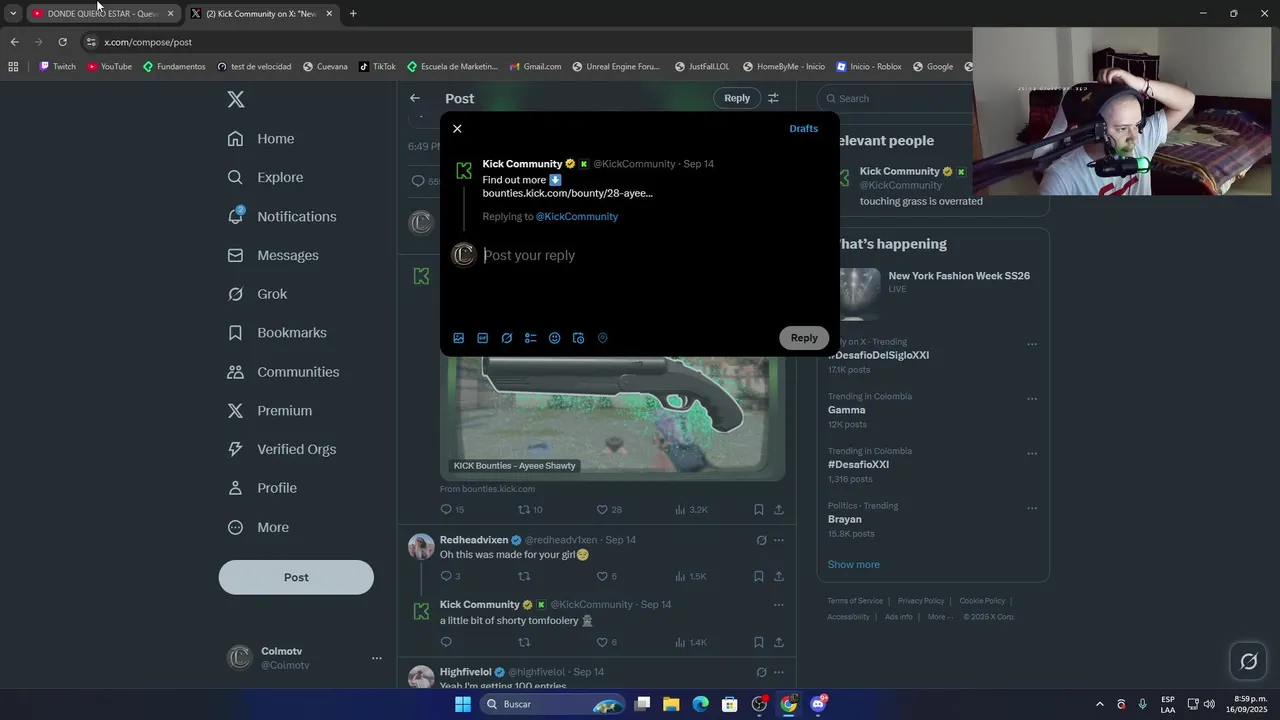The height and width of the screenshot is (720, 1280).
Task: Click the Reply submit button in the dialog
Action: click(x=804, y=338)
